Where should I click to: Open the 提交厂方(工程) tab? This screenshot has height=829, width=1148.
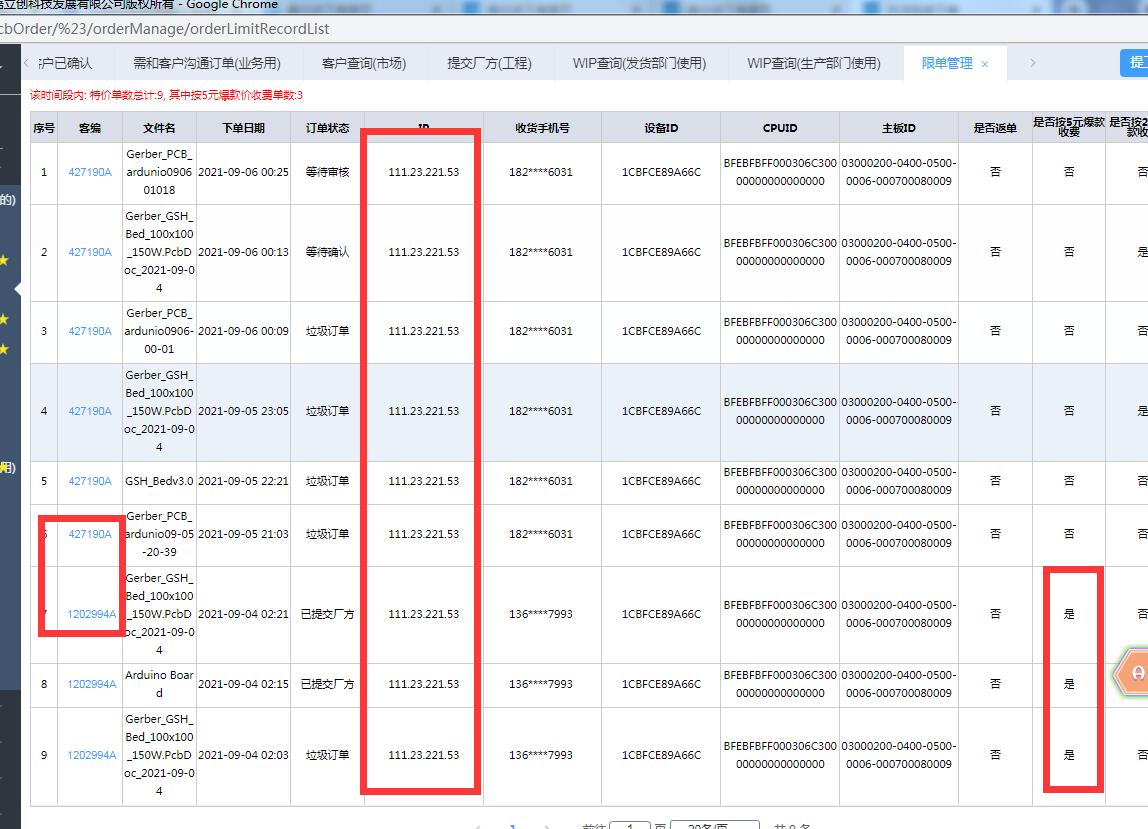[x=489, y=63]
